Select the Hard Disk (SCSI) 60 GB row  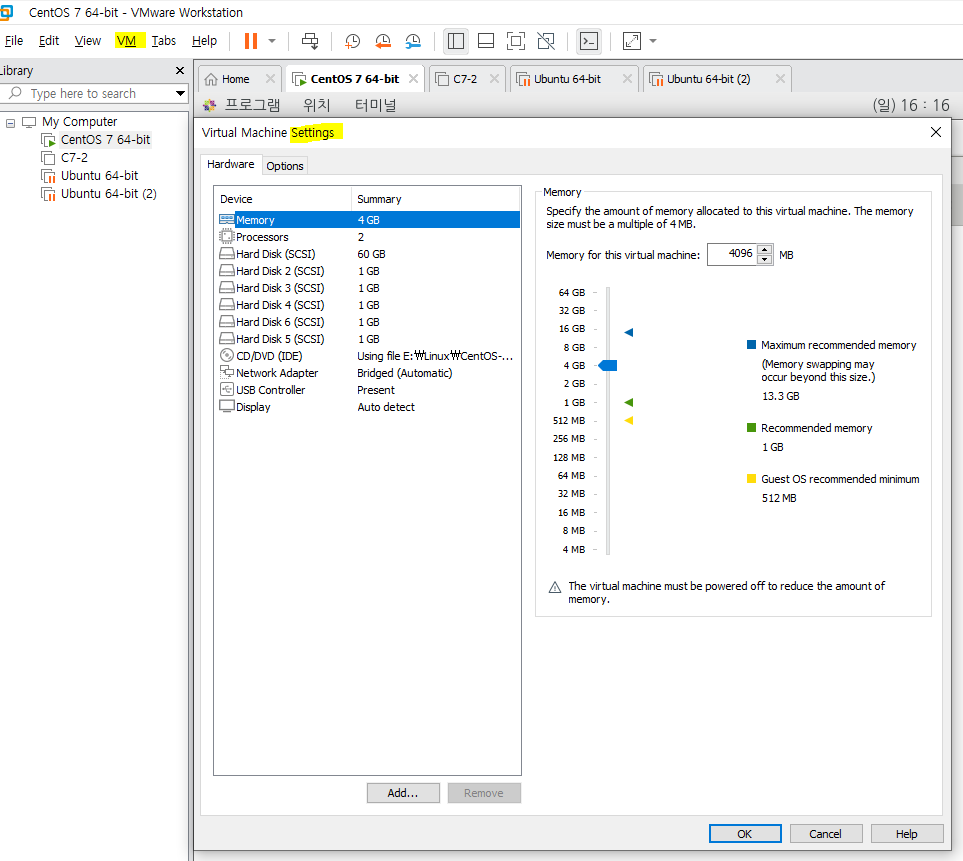pyautogui.click(x=369, y=254)
